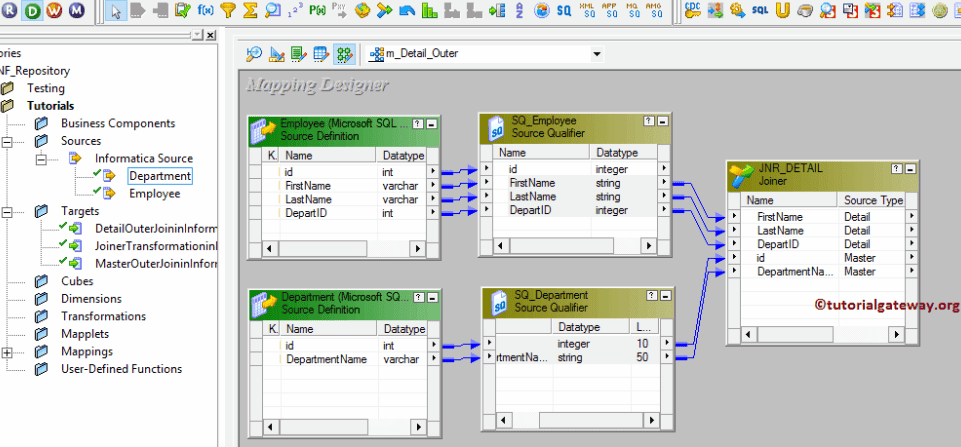Screen dimensions: 961x447
Task: Open the Source Analyzer workspace tool
Action: click(254, 54)
